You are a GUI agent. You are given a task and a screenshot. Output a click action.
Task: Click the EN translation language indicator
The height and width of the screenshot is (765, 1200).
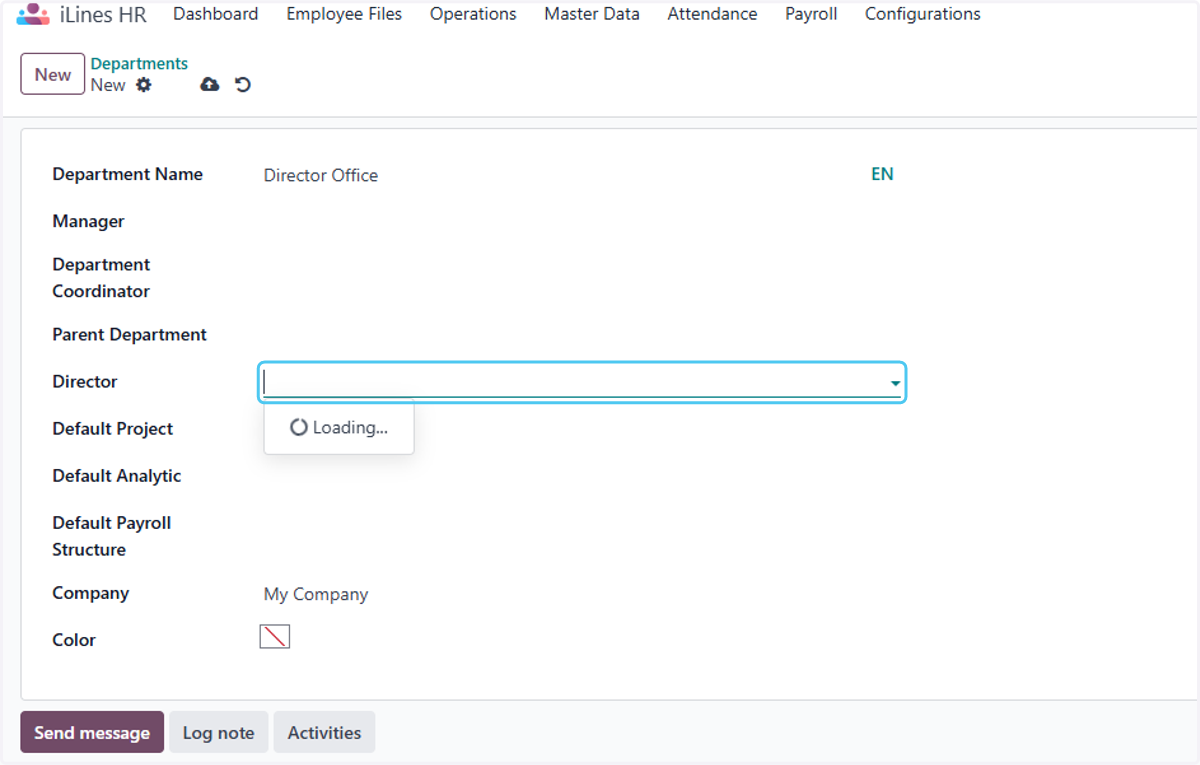pos(882,174)
